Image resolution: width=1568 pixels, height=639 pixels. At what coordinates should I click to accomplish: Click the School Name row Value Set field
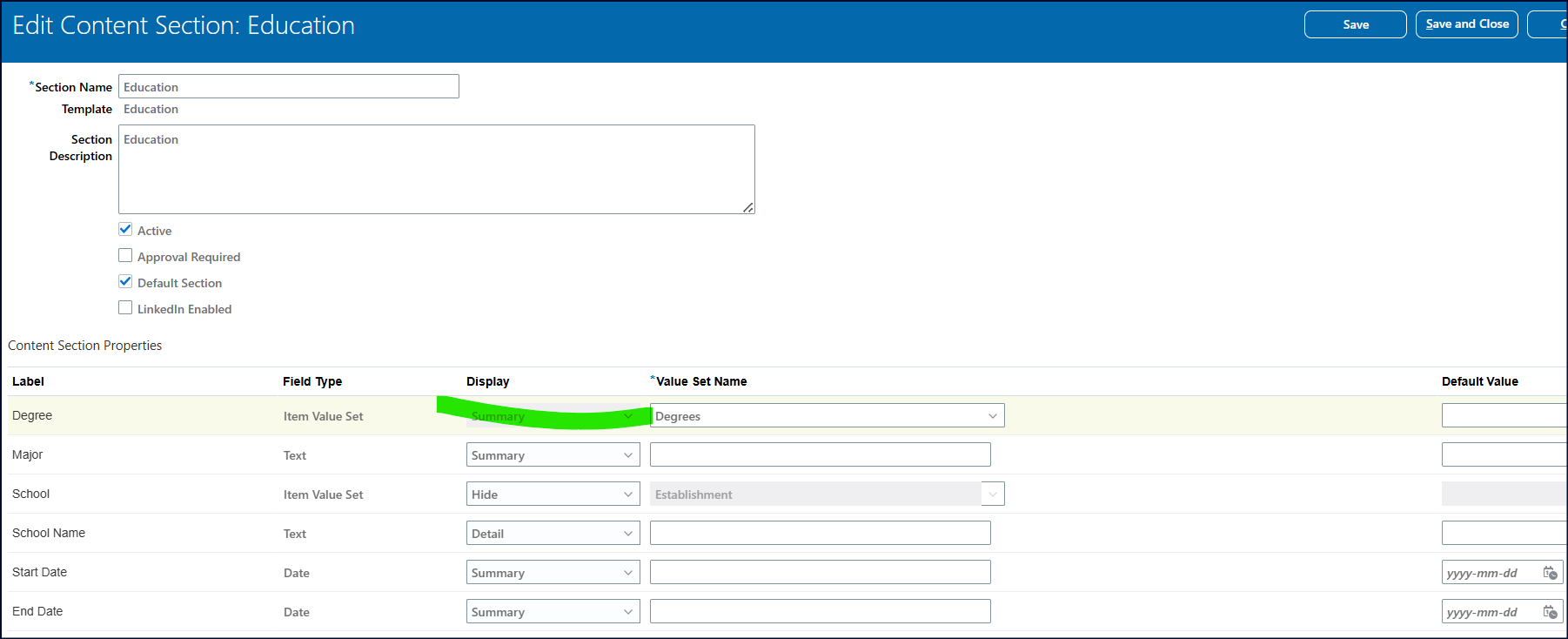pos(821,533)
